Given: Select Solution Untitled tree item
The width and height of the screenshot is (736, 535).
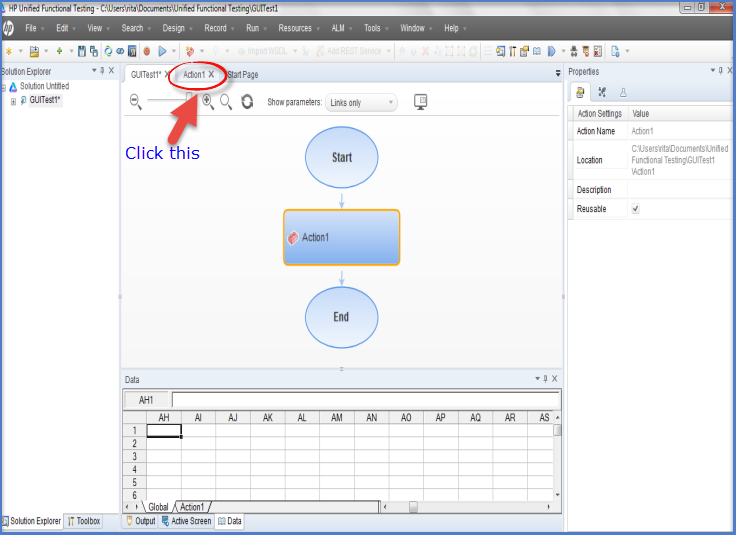Looking at the screenshot, I should coord(45,86).
